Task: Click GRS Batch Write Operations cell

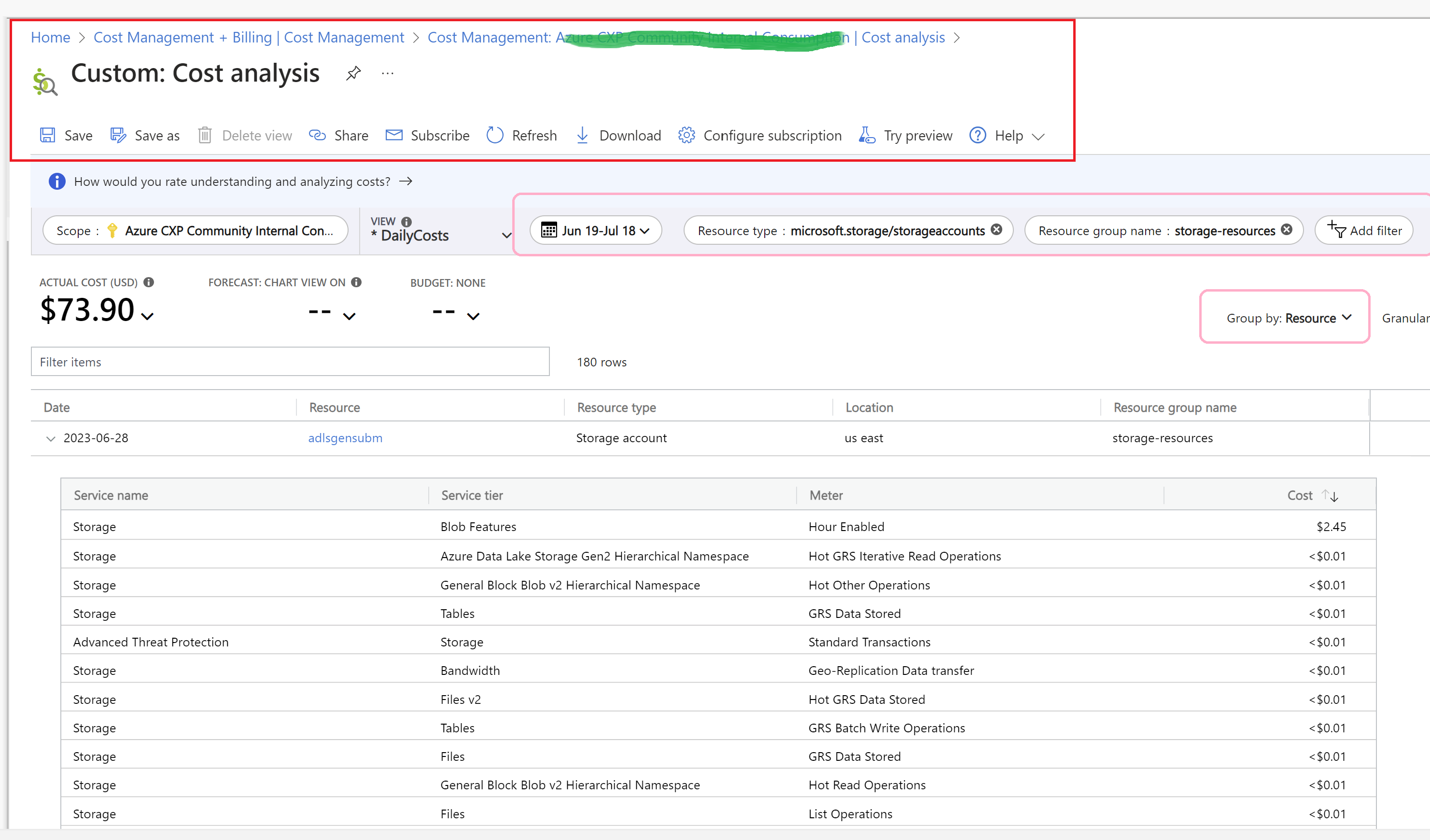Action: [886, 728]
